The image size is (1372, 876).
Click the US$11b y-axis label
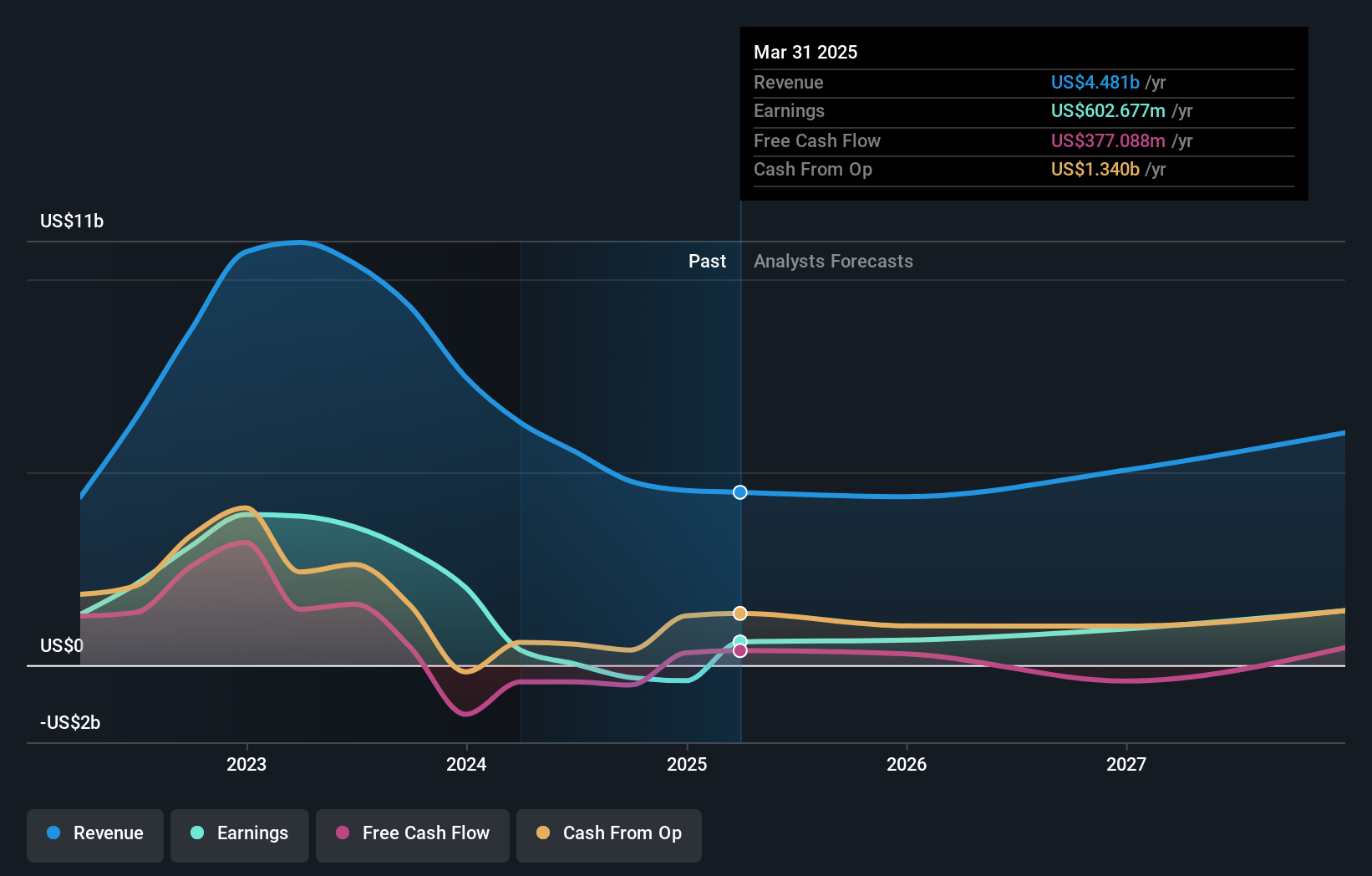click(72, 221)
